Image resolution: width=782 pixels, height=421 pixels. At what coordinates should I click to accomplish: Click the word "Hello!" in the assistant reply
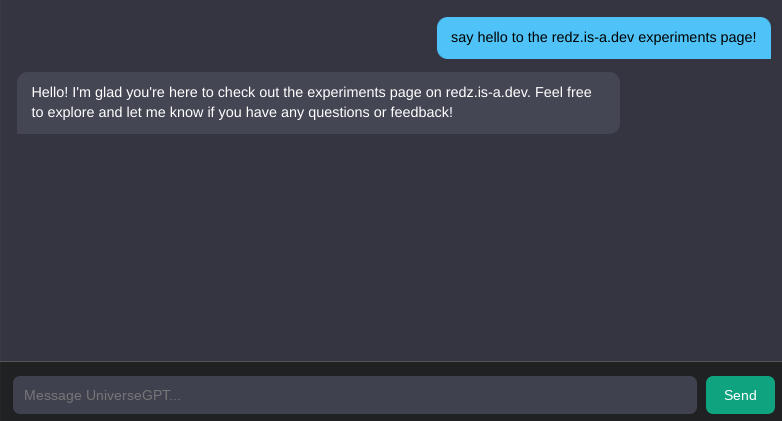(x=51, y=92)
